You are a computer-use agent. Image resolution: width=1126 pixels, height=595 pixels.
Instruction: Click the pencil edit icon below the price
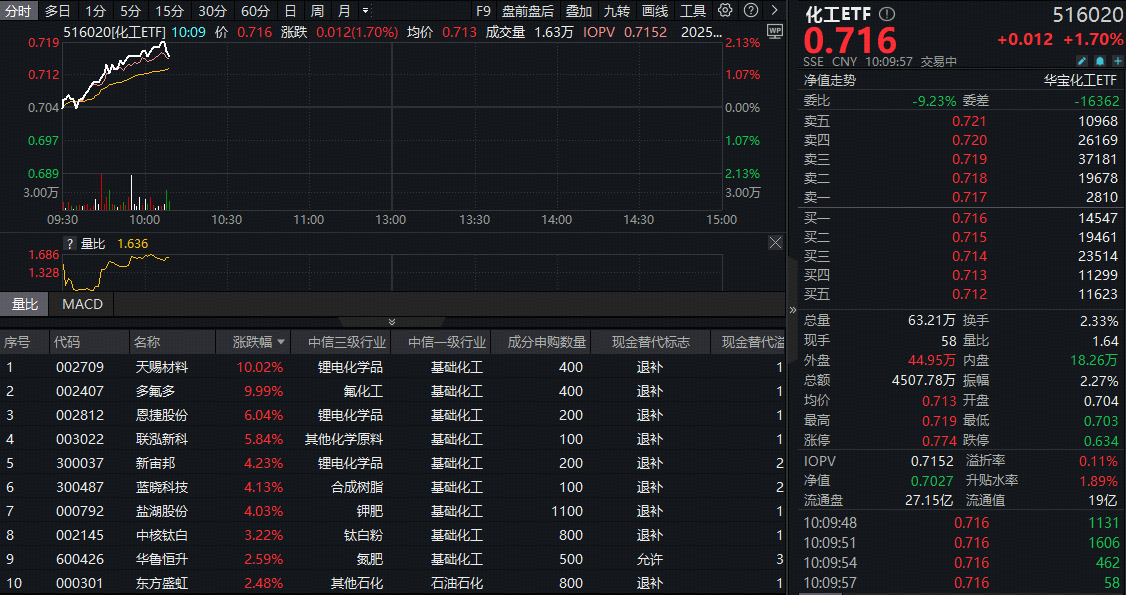click(1082, 61)
